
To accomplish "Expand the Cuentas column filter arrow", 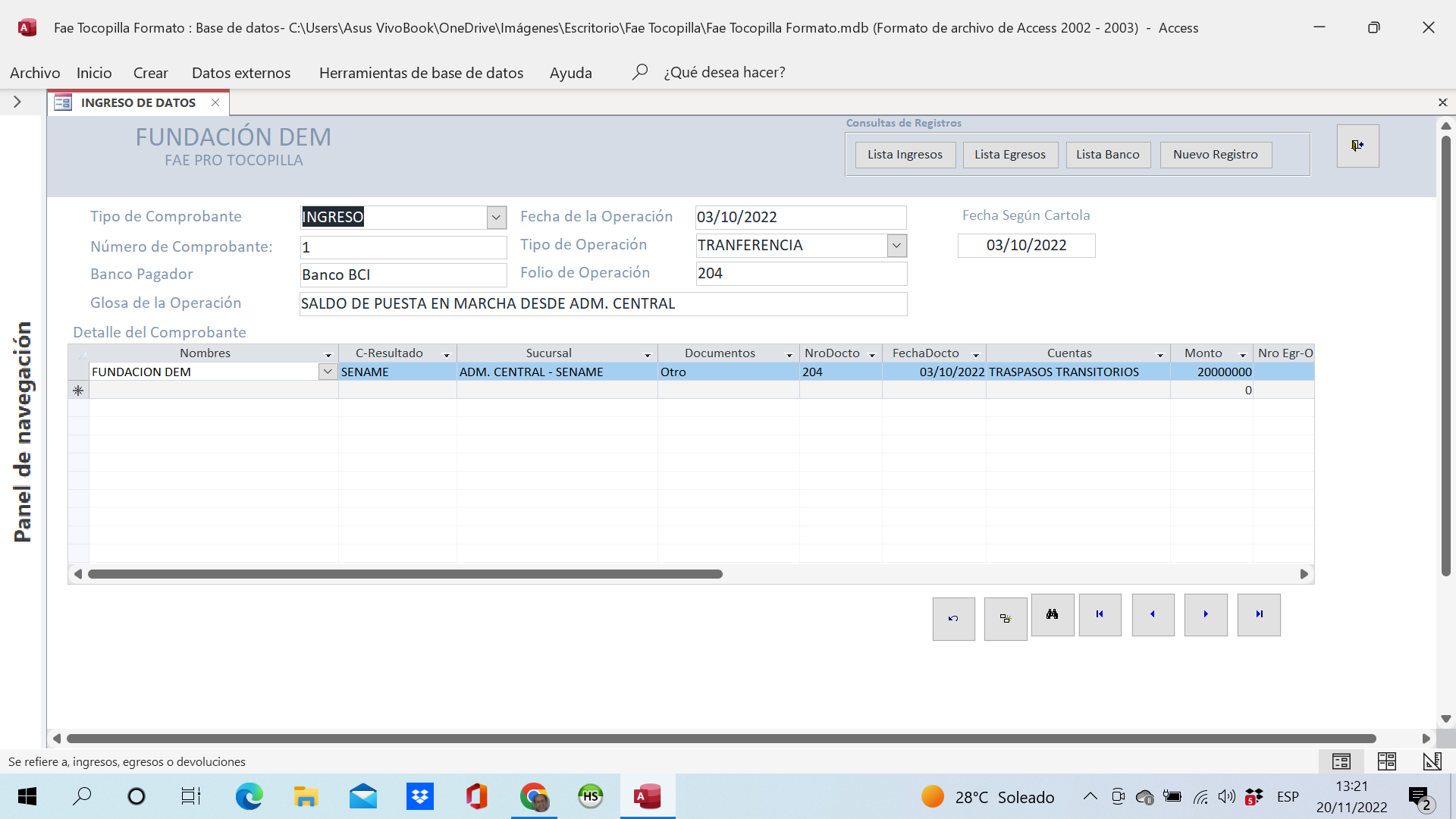I will pos(1159,353).
